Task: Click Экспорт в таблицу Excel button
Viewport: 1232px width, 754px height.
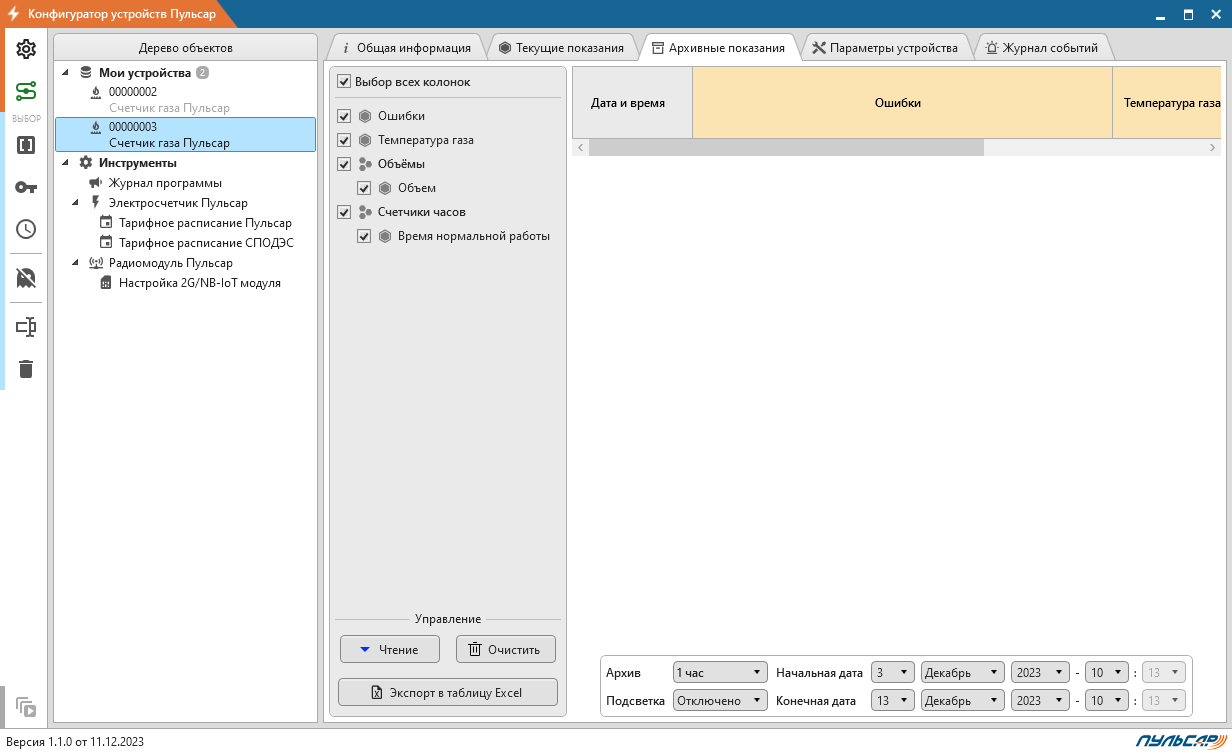Action: tap(448, 693)
